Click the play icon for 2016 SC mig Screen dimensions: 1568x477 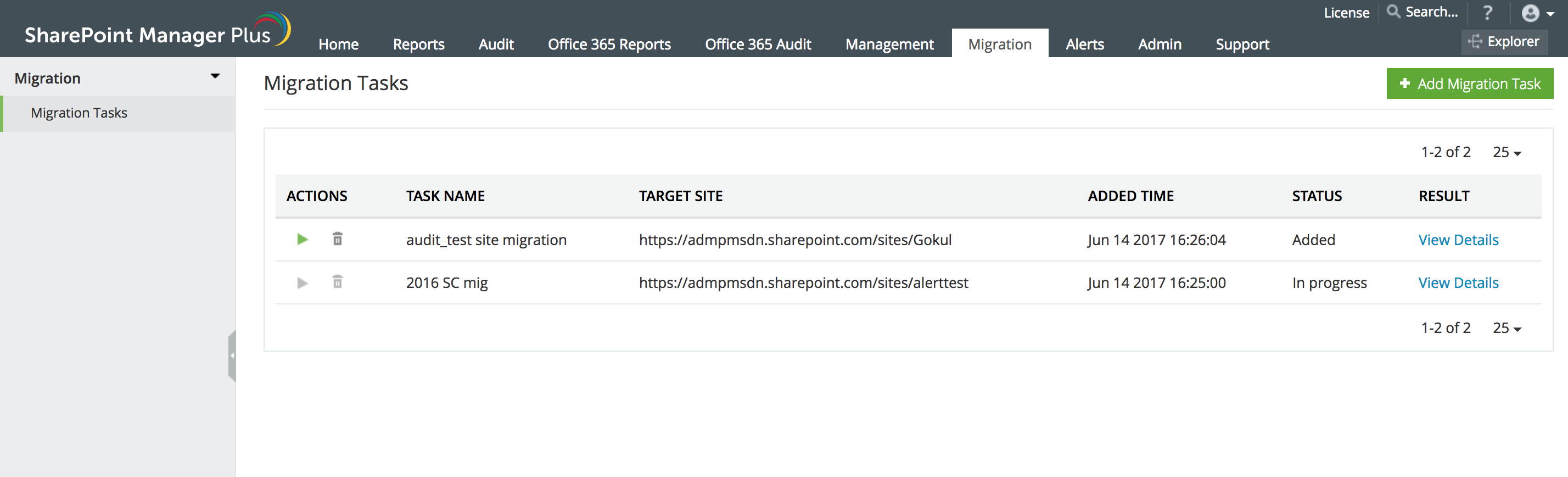coord(302,282)
